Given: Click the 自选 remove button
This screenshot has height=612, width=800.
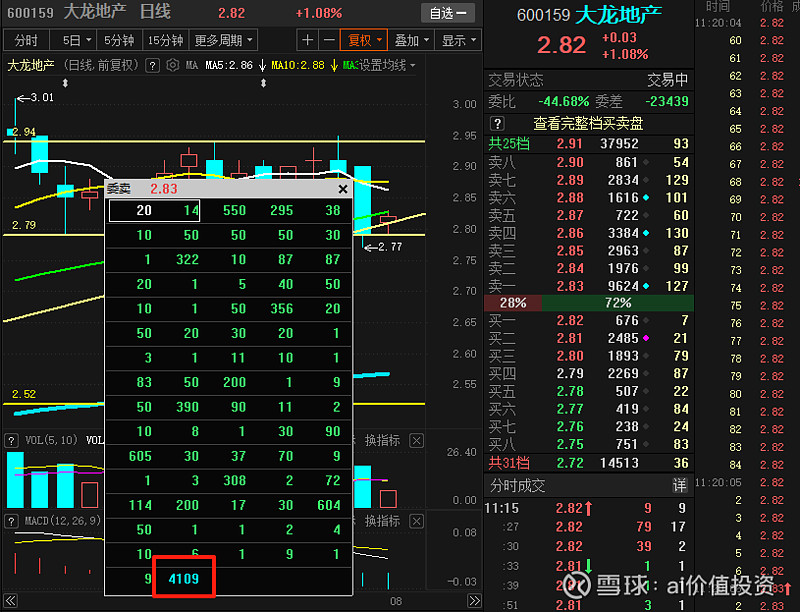Looking at the screenshot, I should click(448, 13).
